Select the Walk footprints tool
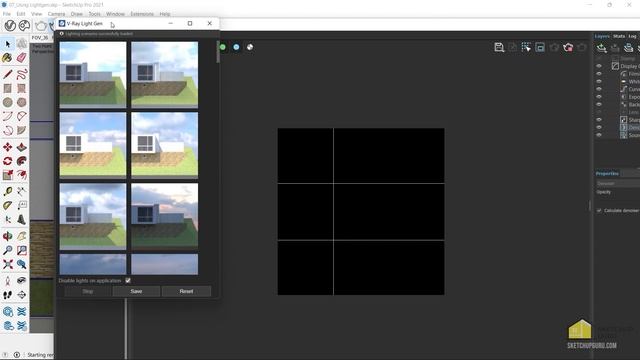 (7, 295)
